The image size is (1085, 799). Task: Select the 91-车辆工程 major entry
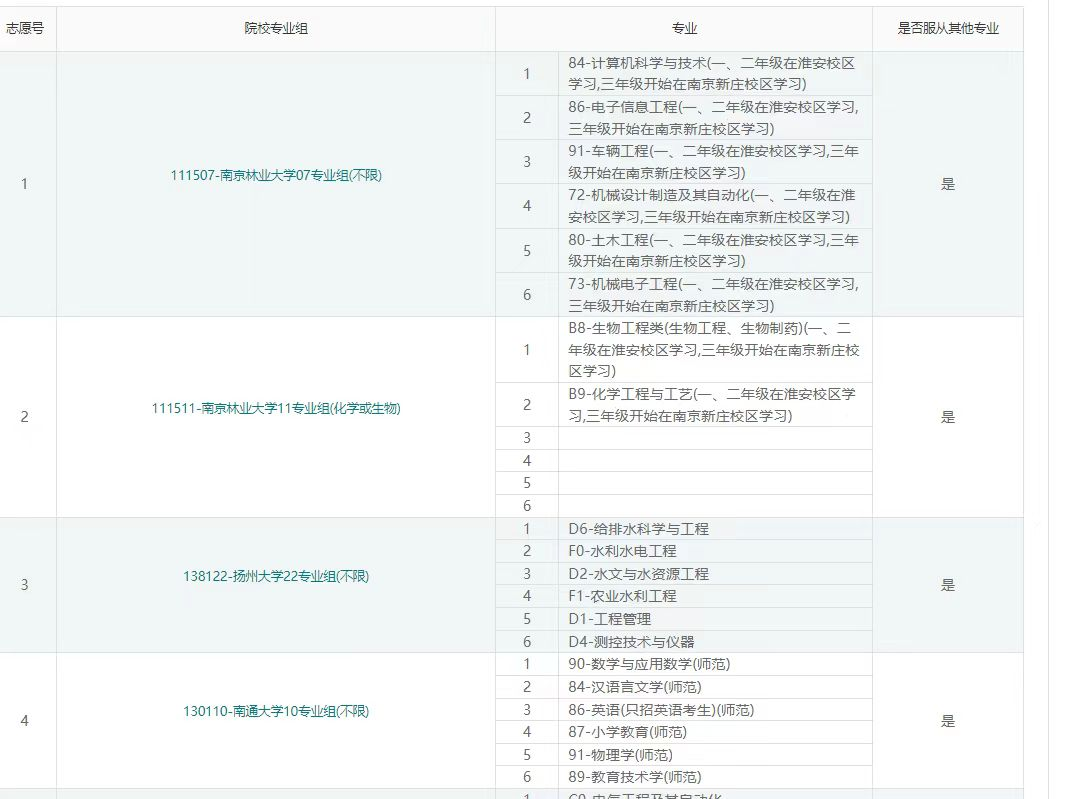713,162
